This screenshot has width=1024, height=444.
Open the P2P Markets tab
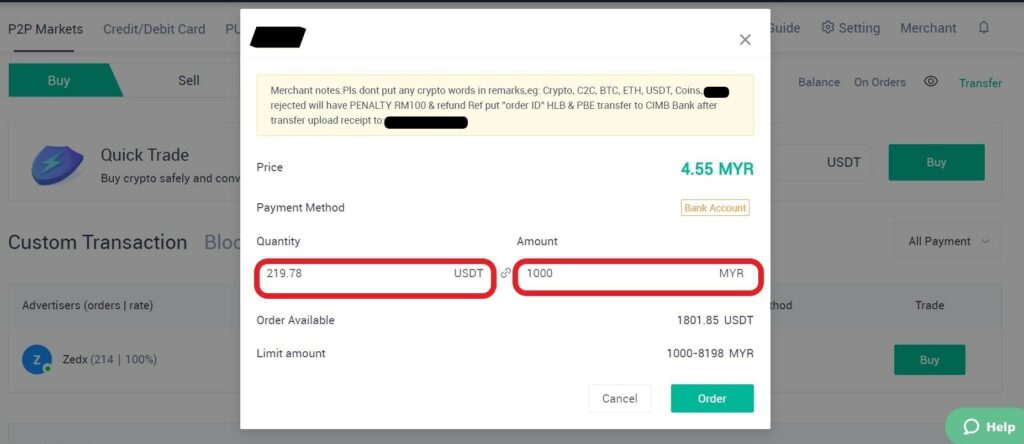46,29
